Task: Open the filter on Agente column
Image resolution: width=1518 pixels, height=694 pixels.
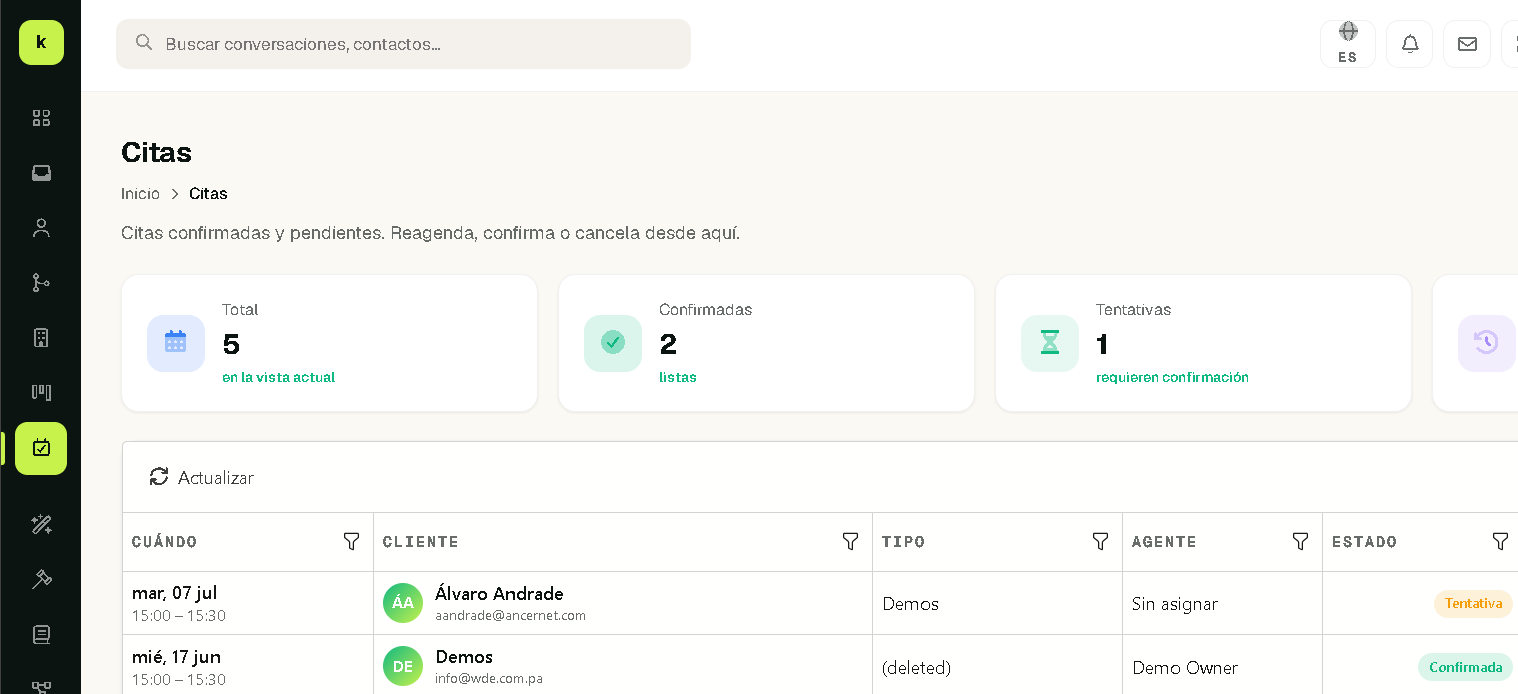Action: 1300,541
